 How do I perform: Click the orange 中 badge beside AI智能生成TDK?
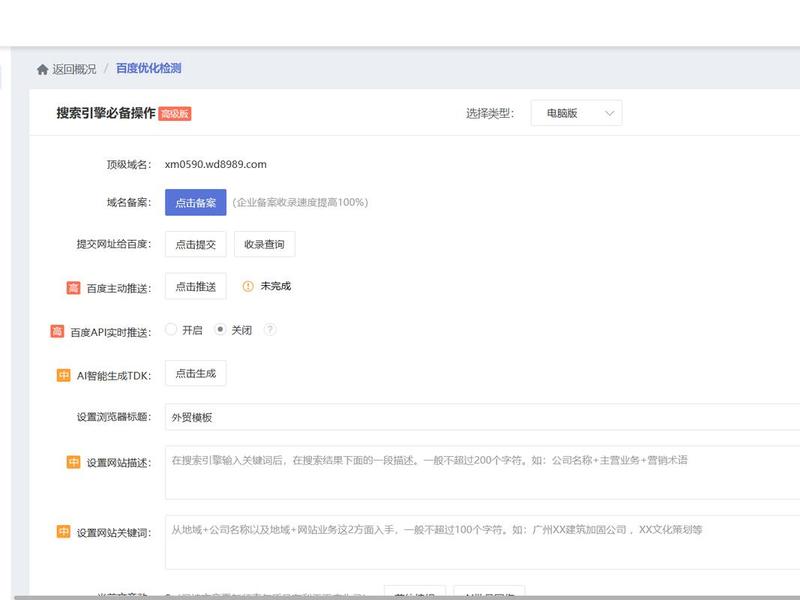63,376
